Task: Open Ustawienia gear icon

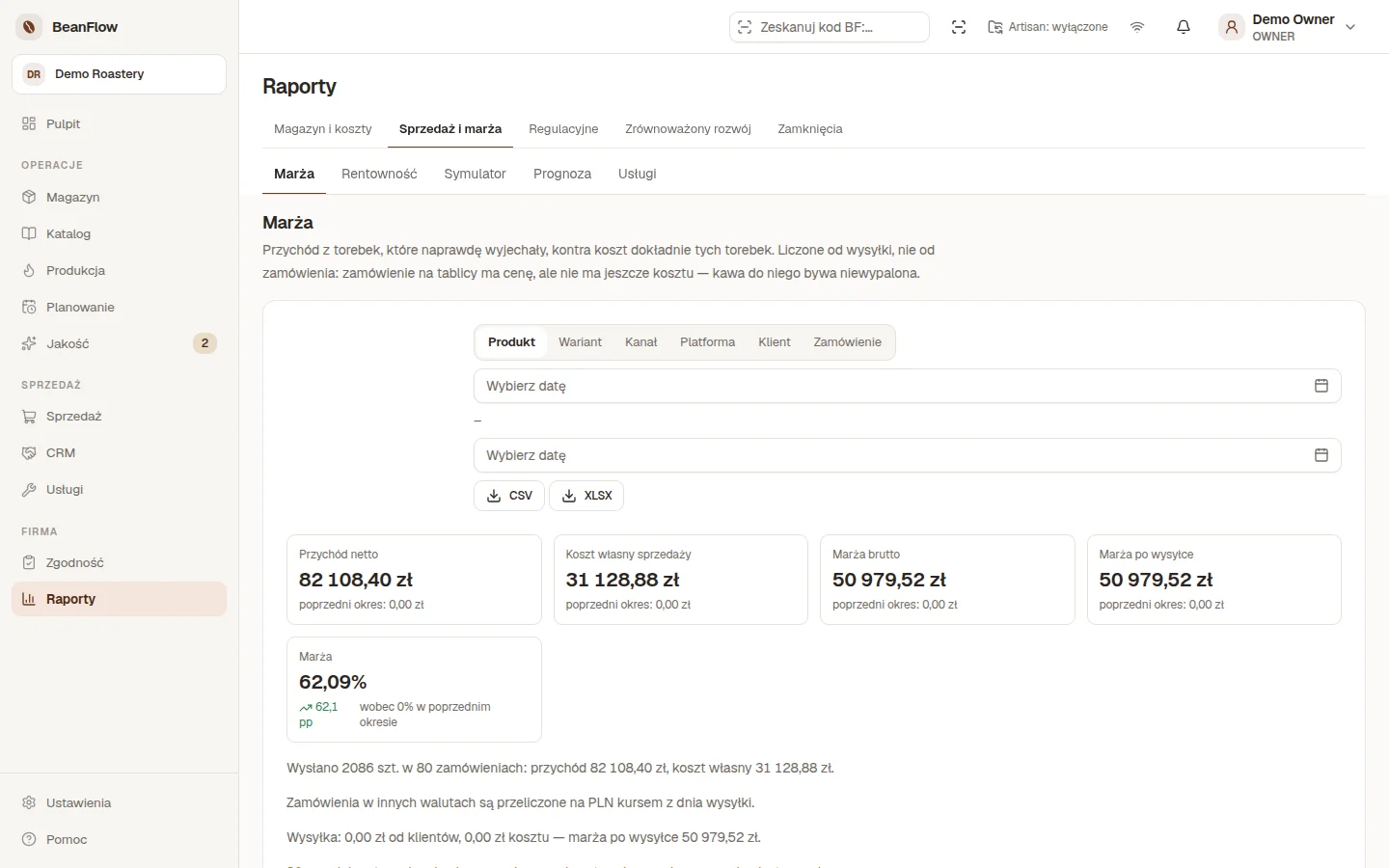Action: [x=29, y=802]
